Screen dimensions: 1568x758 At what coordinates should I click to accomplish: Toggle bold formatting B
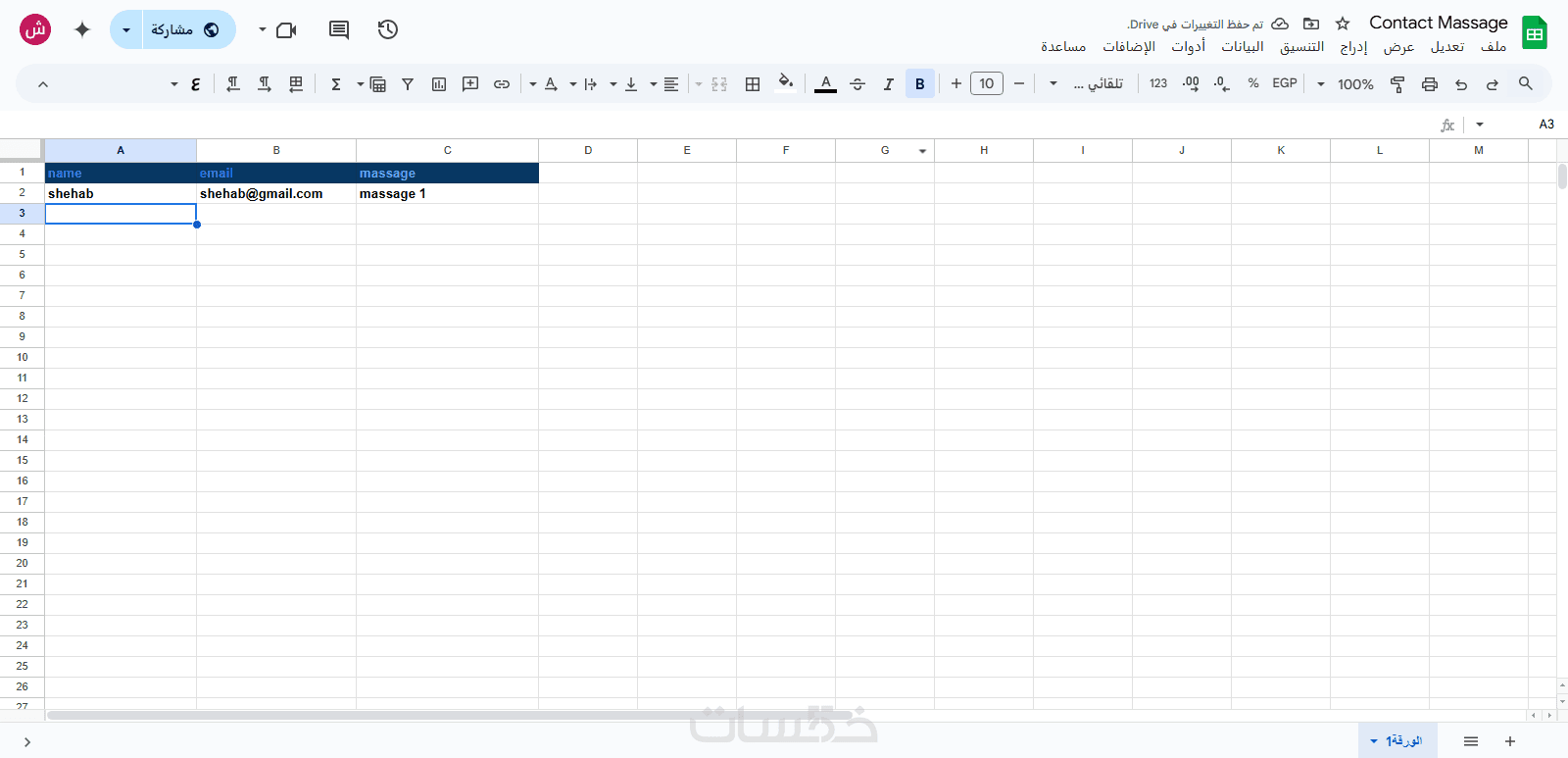click(x=920, y=84)
